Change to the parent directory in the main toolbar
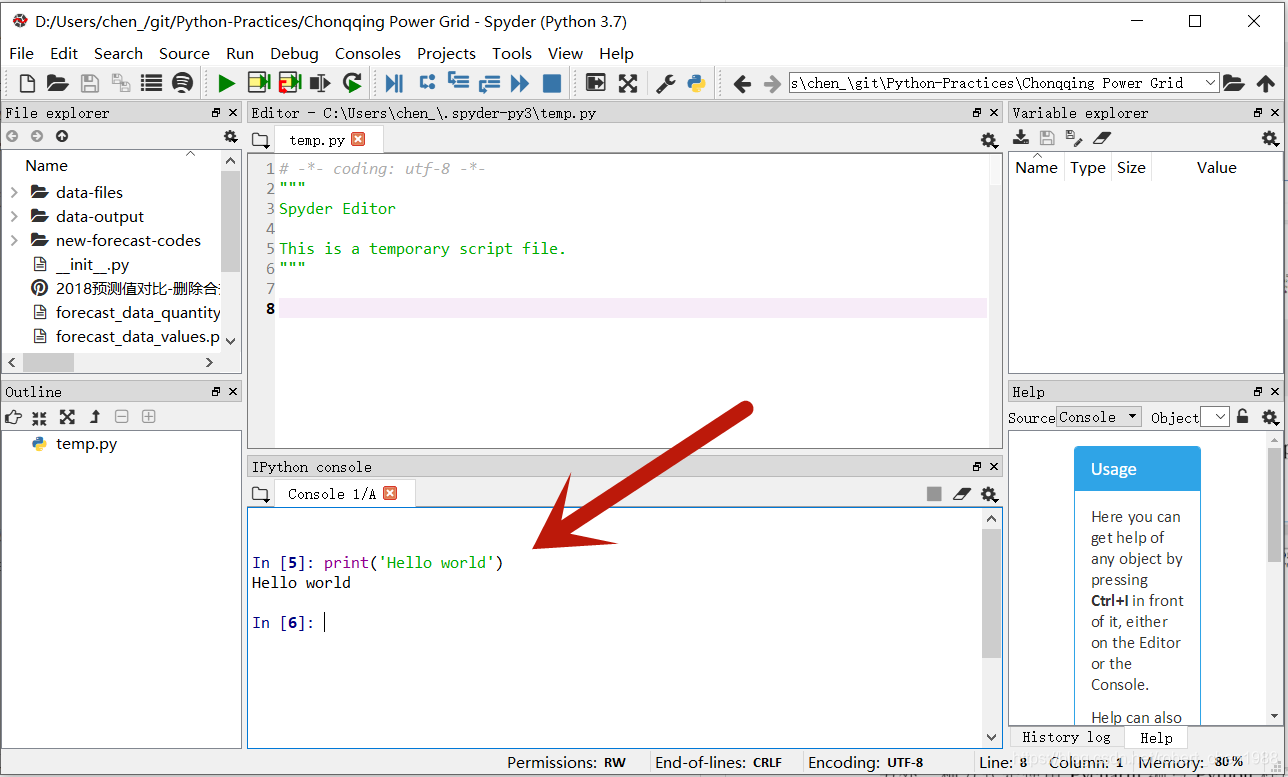This screenshot has height=777, width=1288. (1266, 83)
